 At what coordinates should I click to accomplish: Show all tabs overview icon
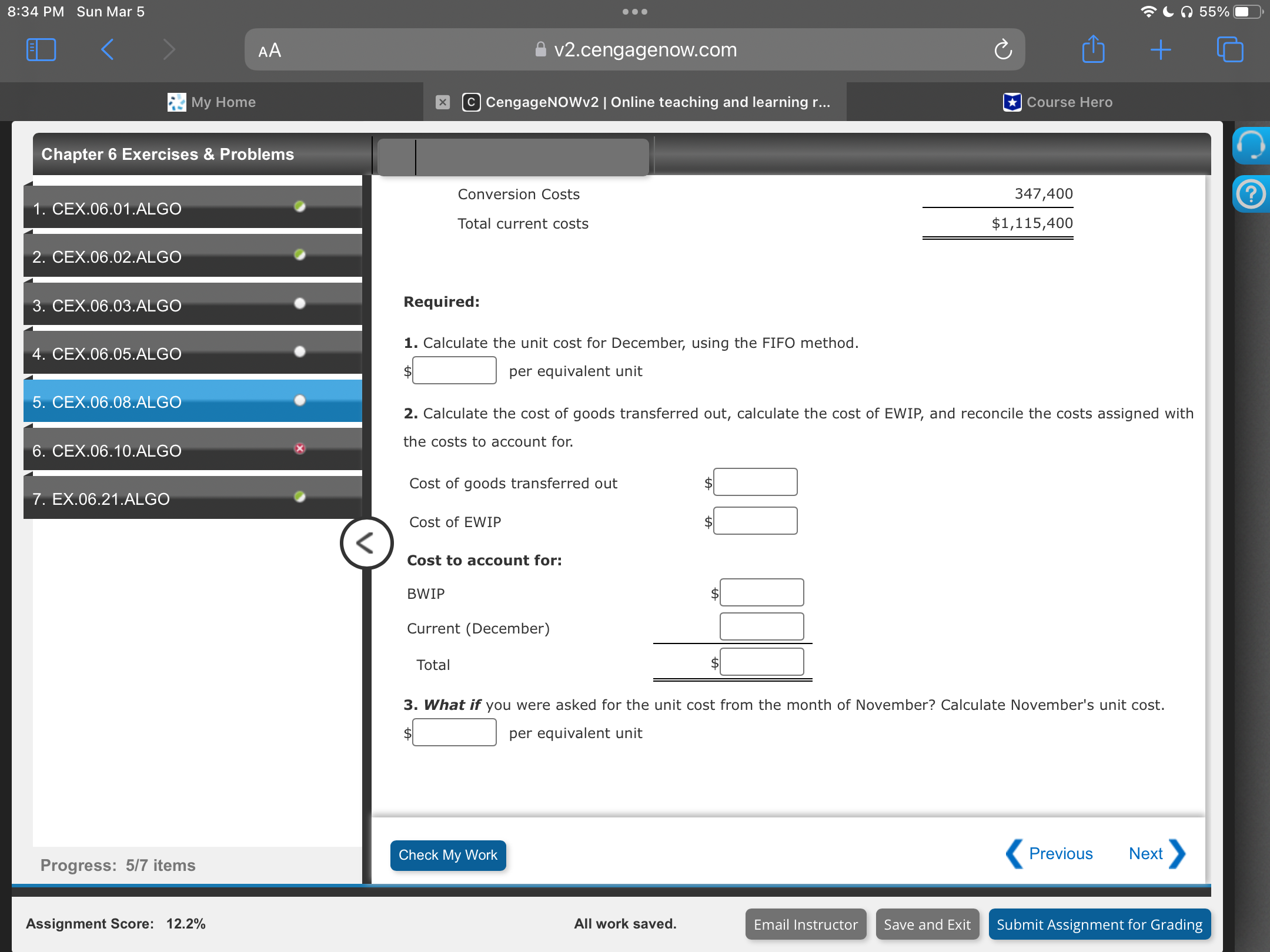[x=1229, y=49]
